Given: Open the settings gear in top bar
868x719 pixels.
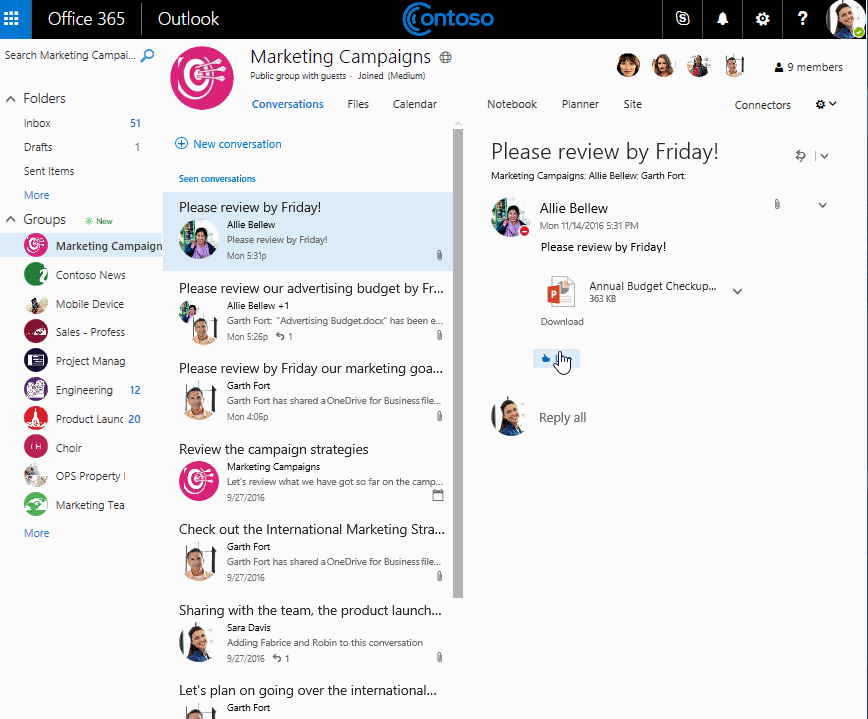Looking at the screenshot, I should [763, 19].
